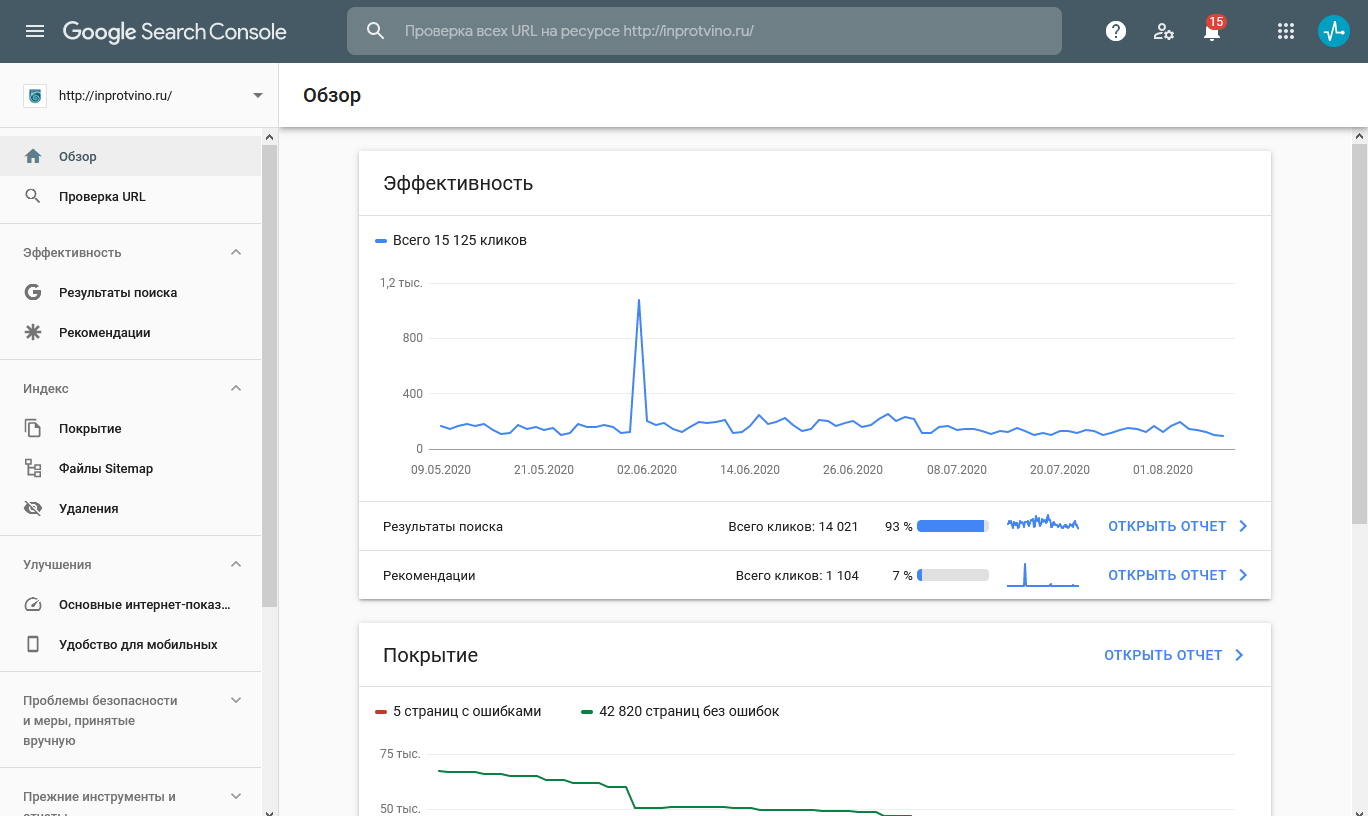Open the Покрытие card report link
The width and height of the screenshot is (1368, 816).
(1174, 655)
